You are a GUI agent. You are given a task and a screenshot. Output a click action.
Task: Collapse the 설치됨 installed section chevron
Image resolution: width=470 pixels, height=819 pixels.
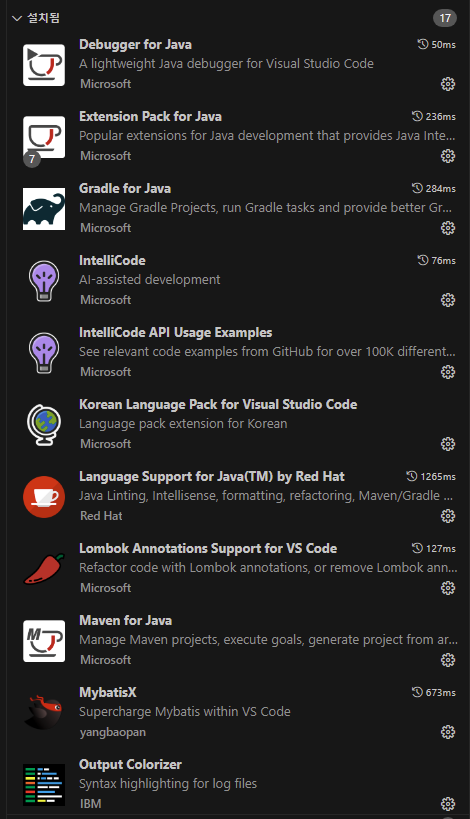click(17, 18)
